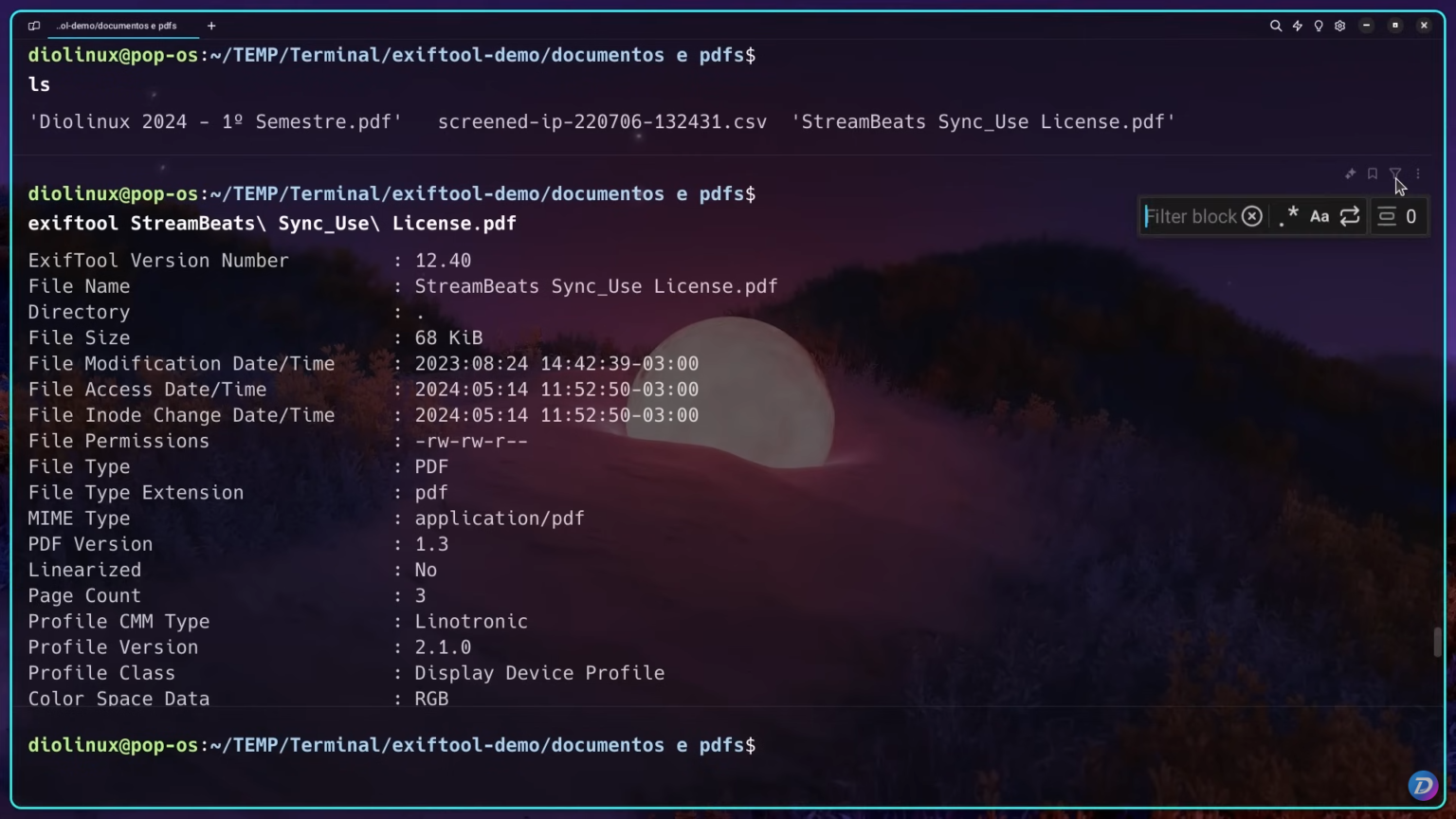Click the lightning bolt Warp AI icon
1456x819 pixels.
[1297, 26]
